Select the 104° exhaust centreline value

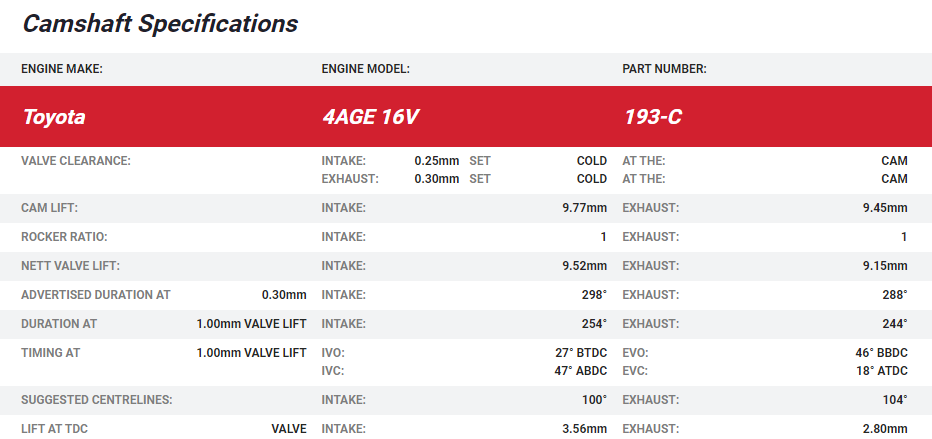(x=894, y=400)
